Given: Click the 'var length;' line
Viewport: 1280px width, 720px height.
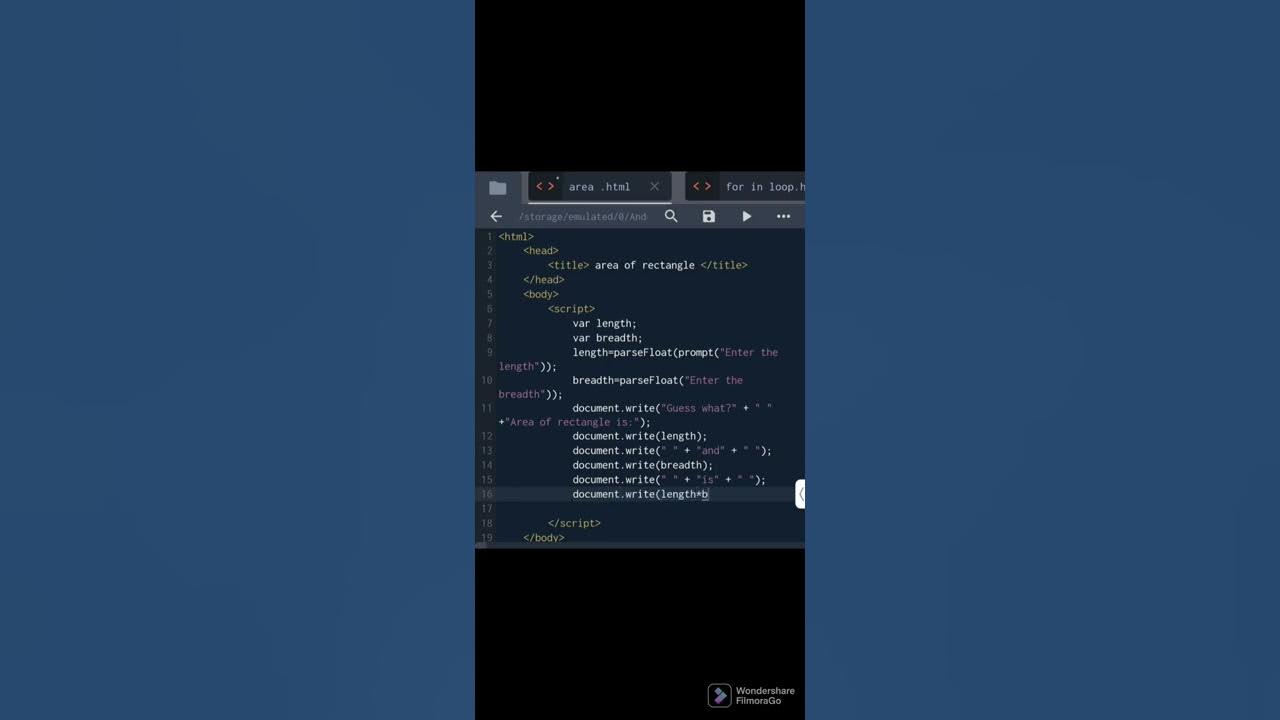Looking at the screenshot, I should (x=604, y=323).
